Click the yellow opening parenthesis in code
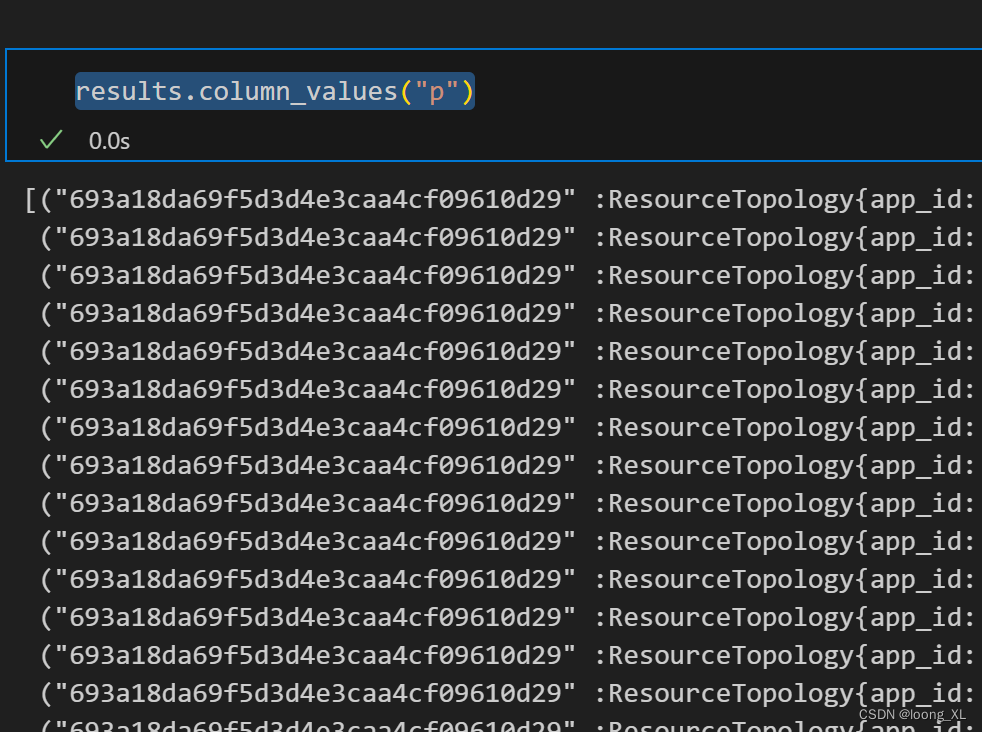This screenshot has height=732, width=982. (405, 92)
